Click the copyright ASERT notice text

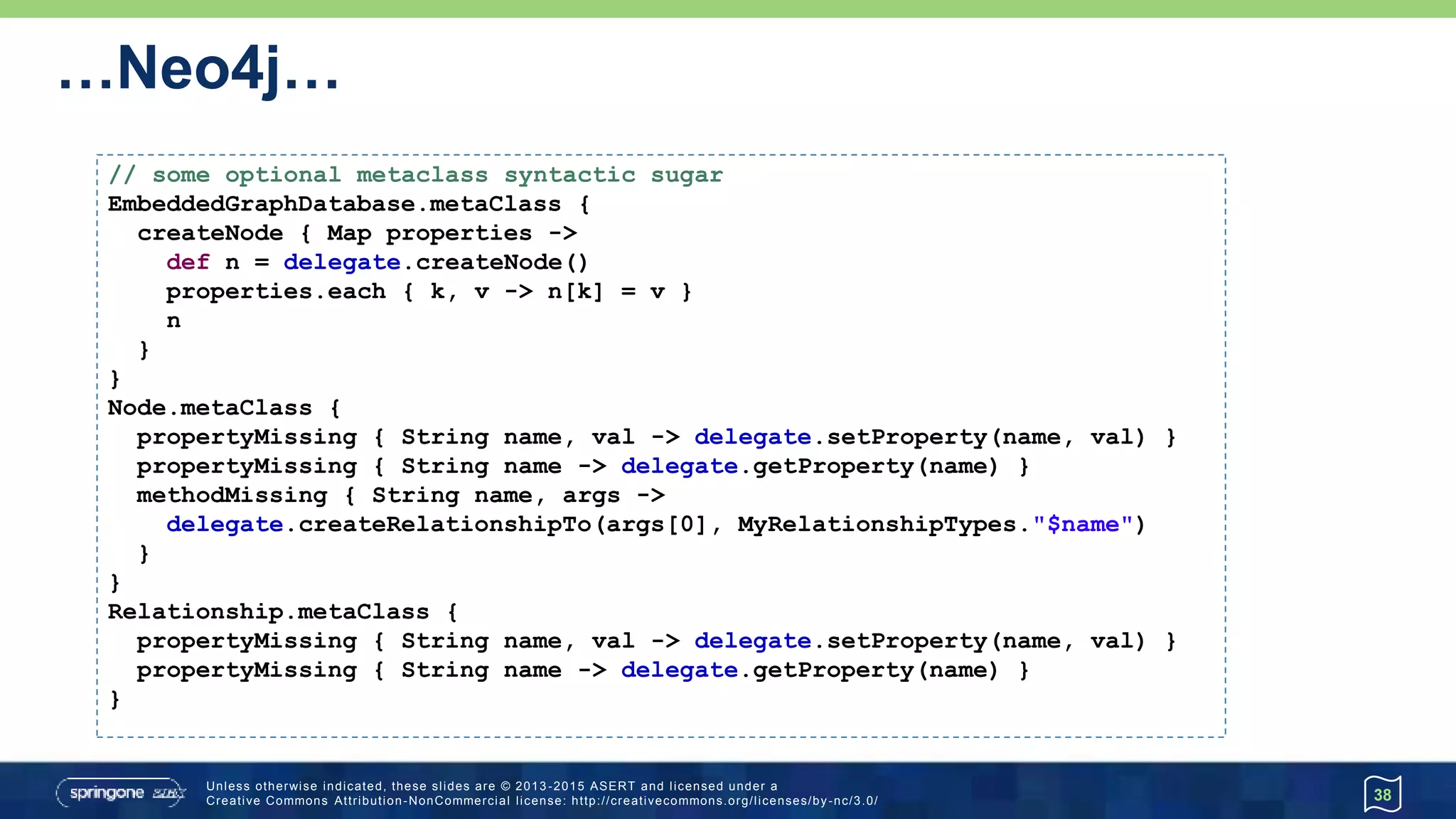coord(491,786)
